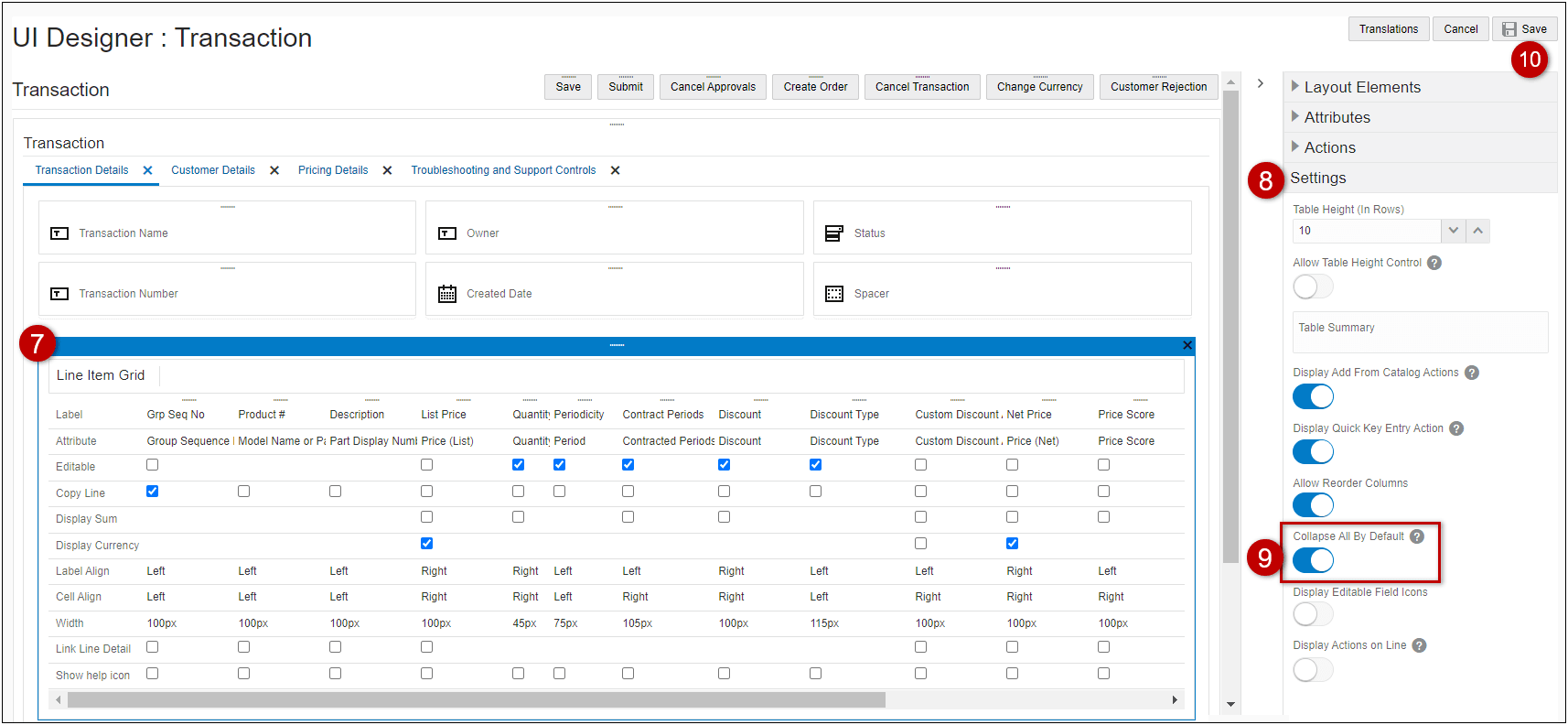The height and width of the screenshot is (725, 1568).
Task: Click the Created Date calendar icon
Action: [447, 294]
